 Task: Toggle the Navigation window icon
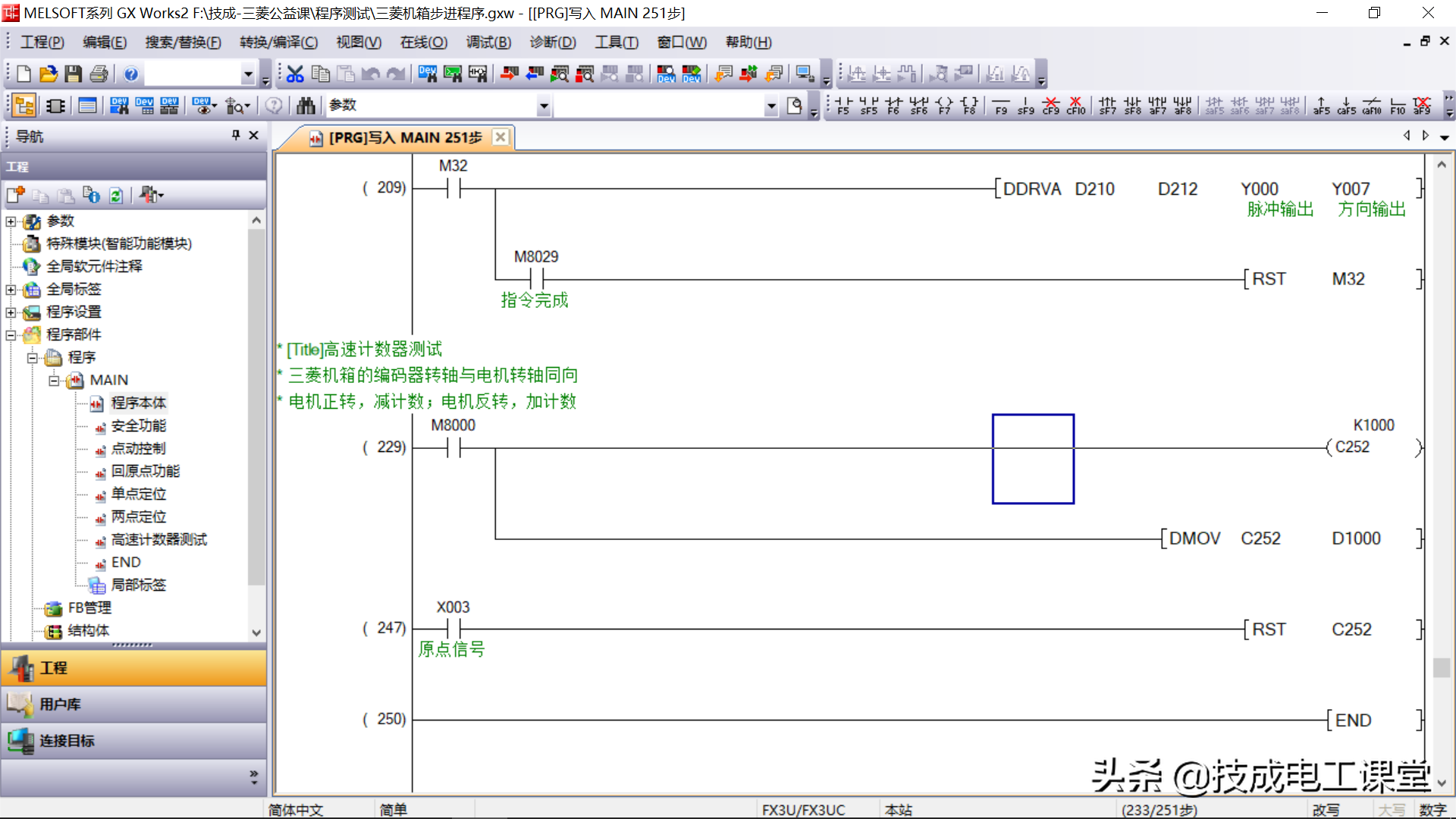click(24, 105)
